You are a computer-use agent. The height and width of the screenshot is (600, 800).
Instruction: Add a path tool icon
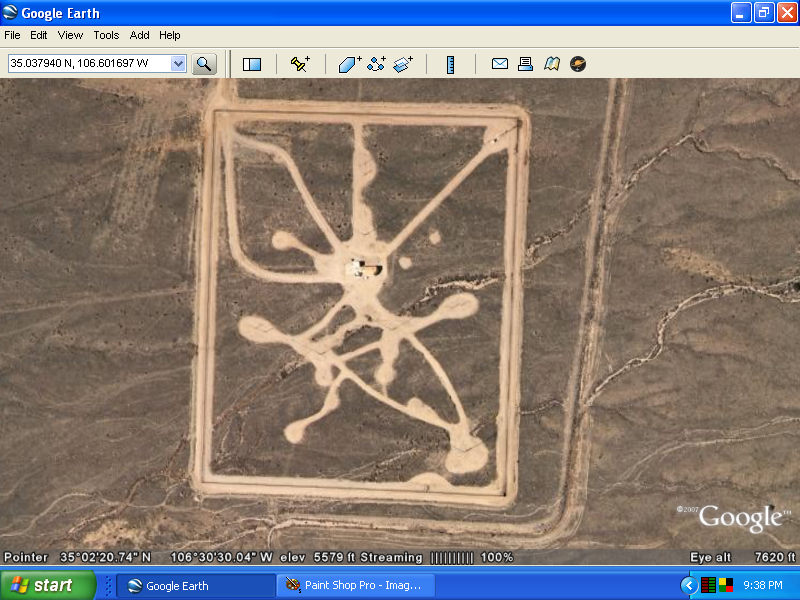click(x=377, y=64)
